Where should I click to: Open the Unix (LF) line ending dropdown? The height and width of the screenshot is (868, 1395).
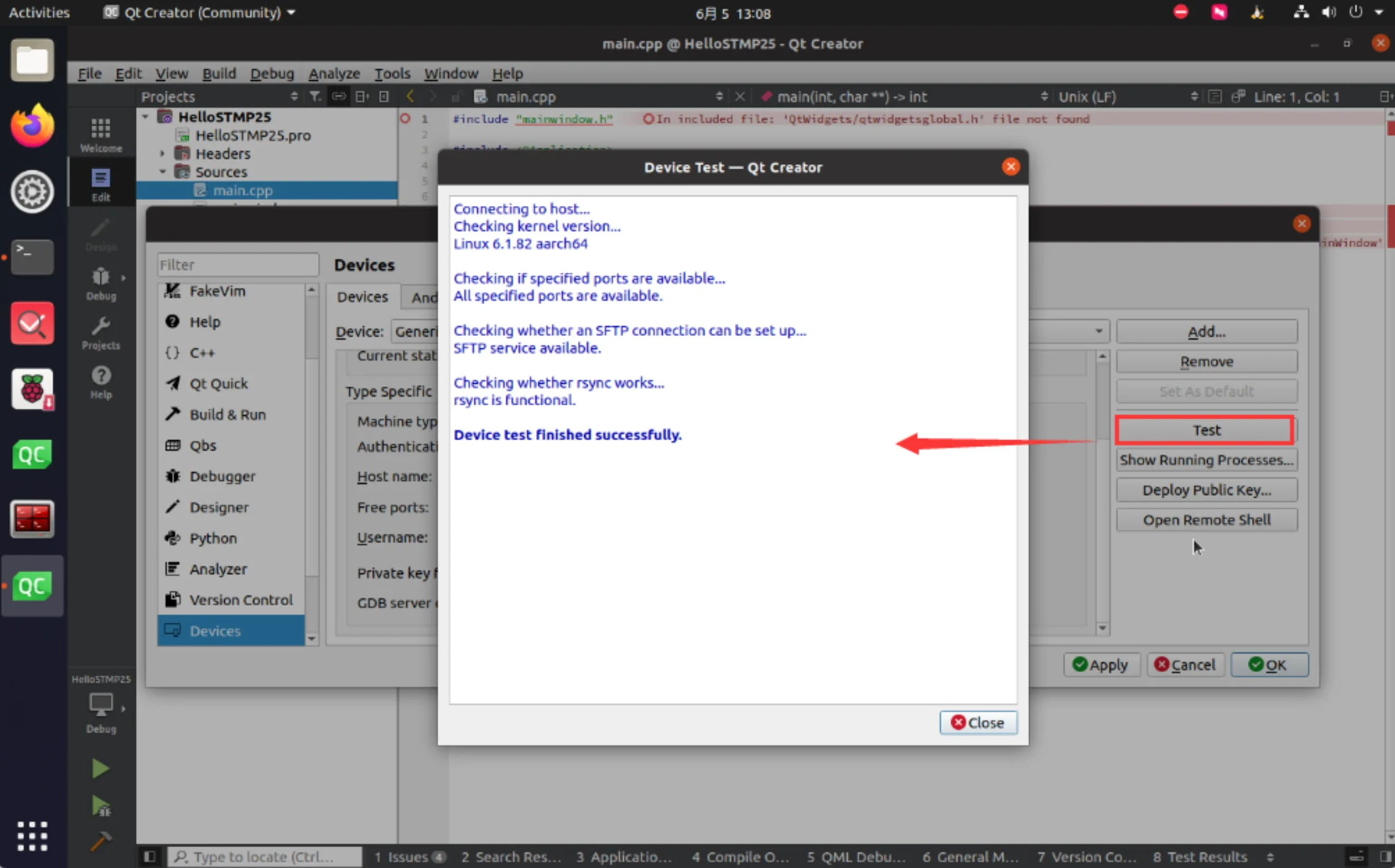[x=1127, y=96]
